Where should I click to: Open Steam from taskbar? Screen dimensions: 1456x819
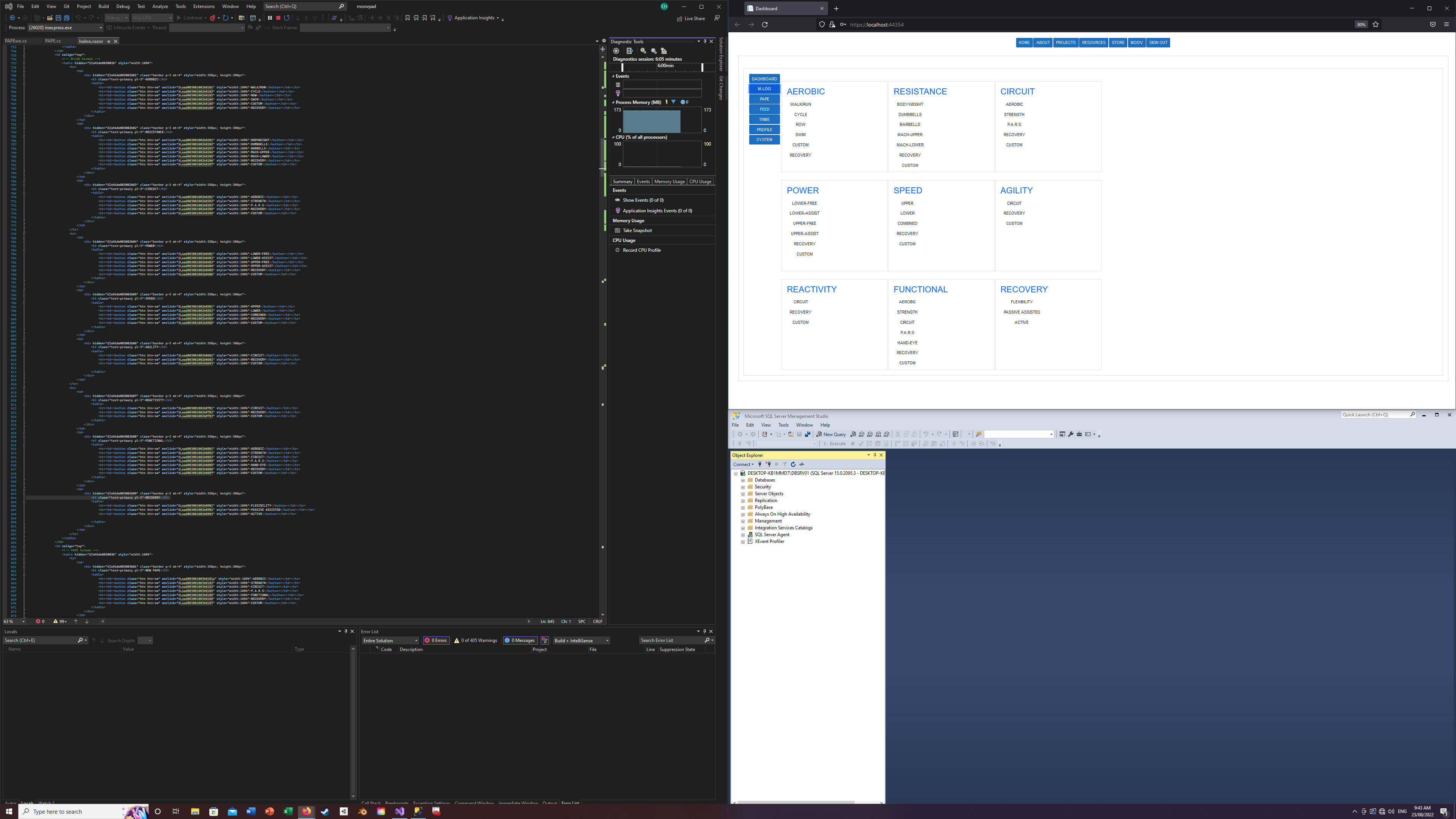tap(325, 812)
